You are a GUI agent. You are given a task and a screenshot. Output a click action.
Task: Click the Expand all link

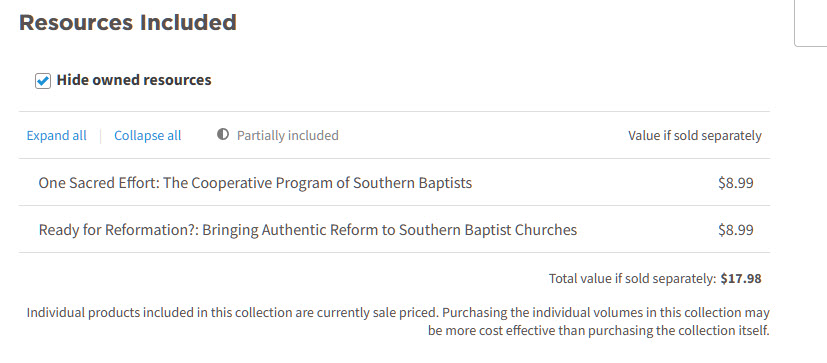tap(56, 136)
